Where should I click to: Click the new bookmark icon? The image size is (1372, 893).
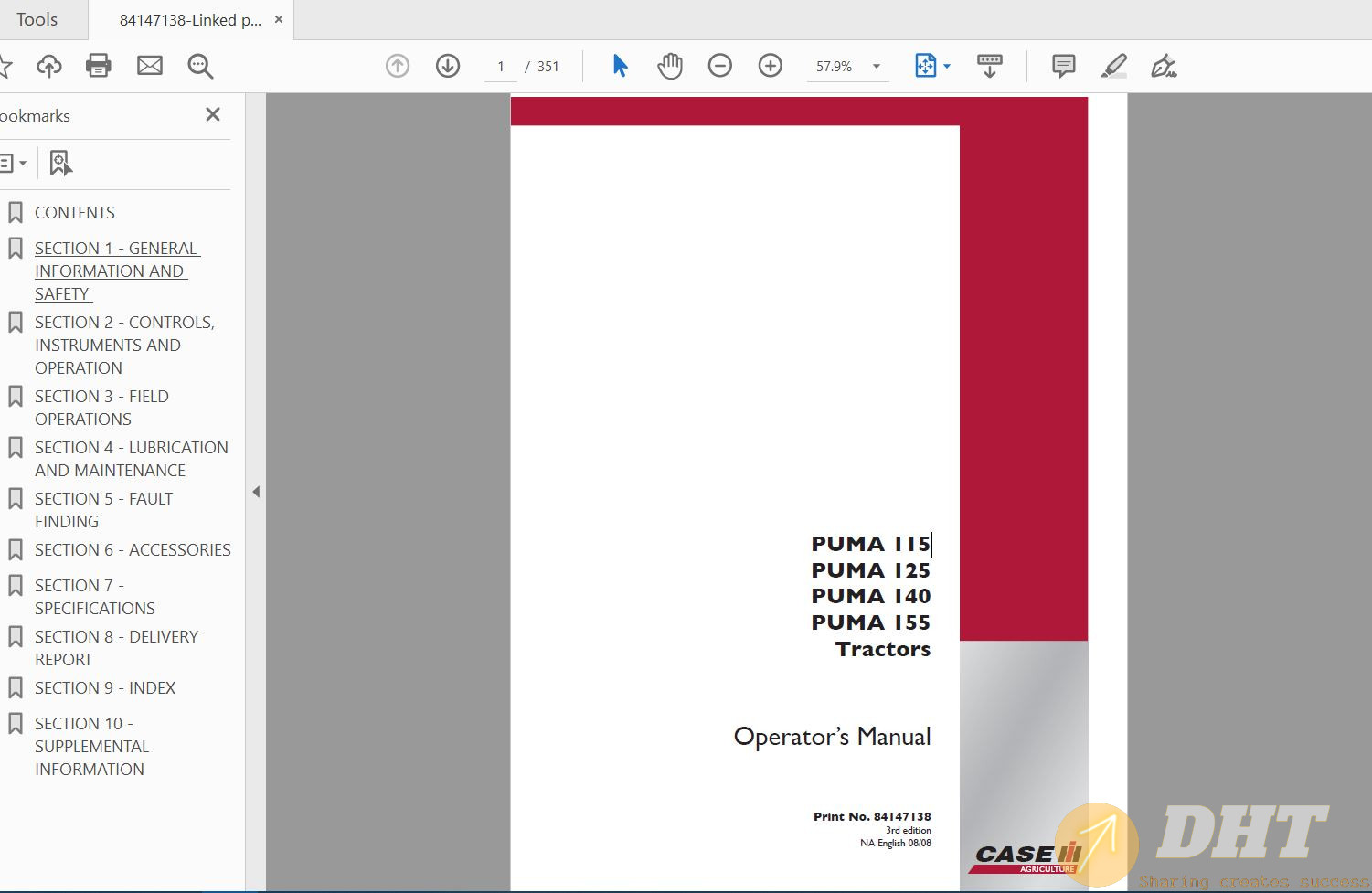(x=60, y=164)
